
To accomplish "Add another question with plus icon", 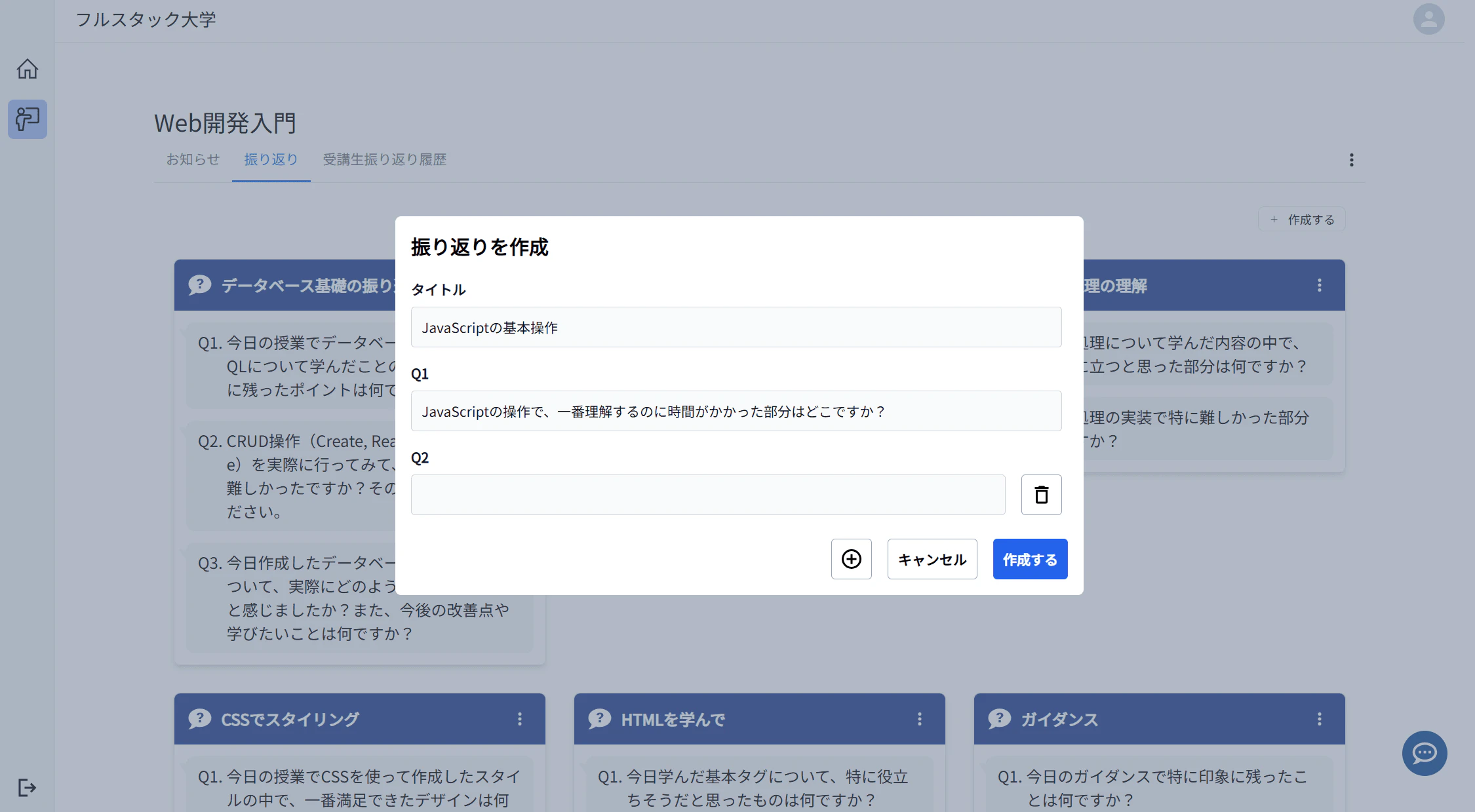I will tap(851, 559).
